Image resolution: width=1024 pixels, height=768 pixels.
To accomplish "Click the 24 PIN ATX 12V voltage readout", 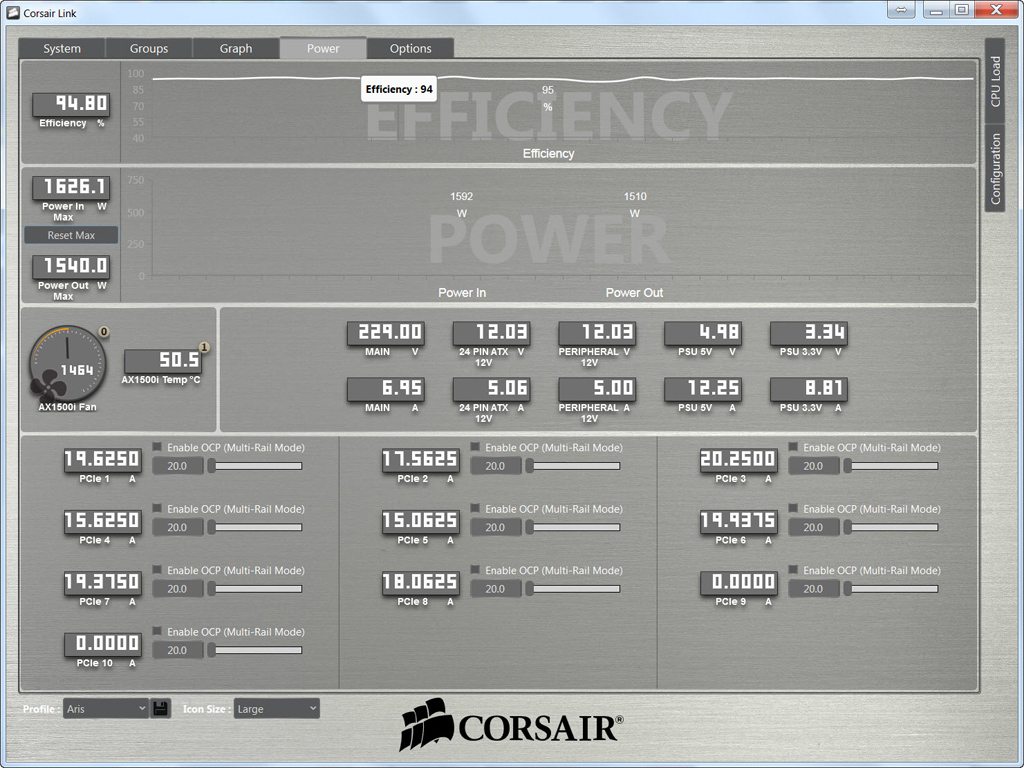I will 492,332.
